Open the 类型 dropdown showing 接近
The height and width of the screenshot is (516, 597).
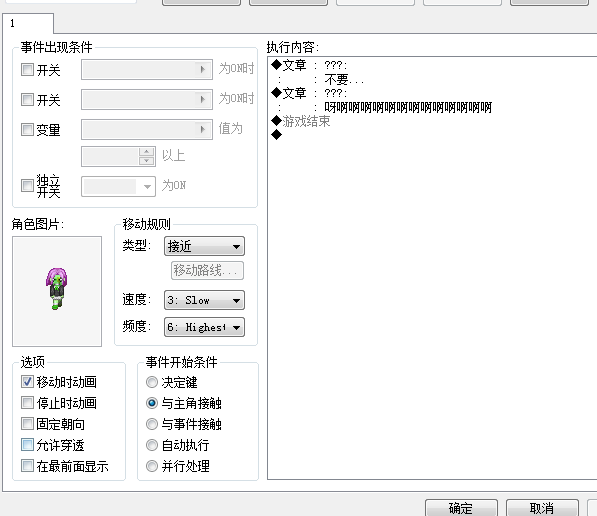point(204,246)
